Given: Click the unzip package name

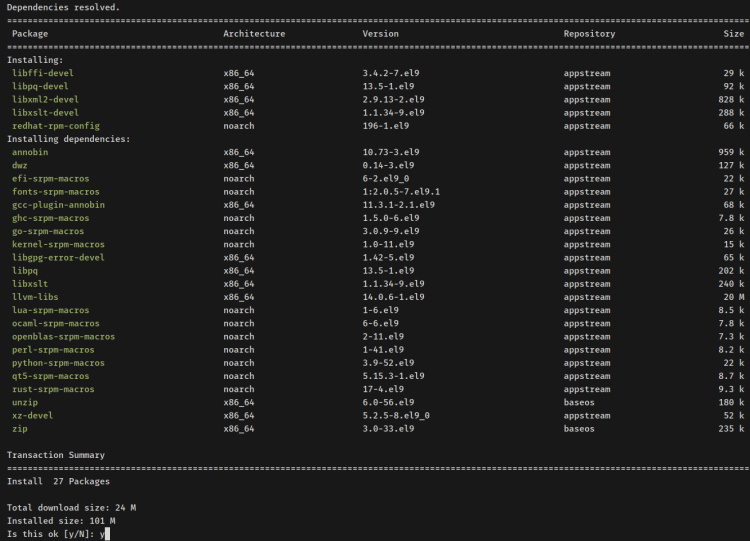Looking at the screenshot, I should (27, 402).
